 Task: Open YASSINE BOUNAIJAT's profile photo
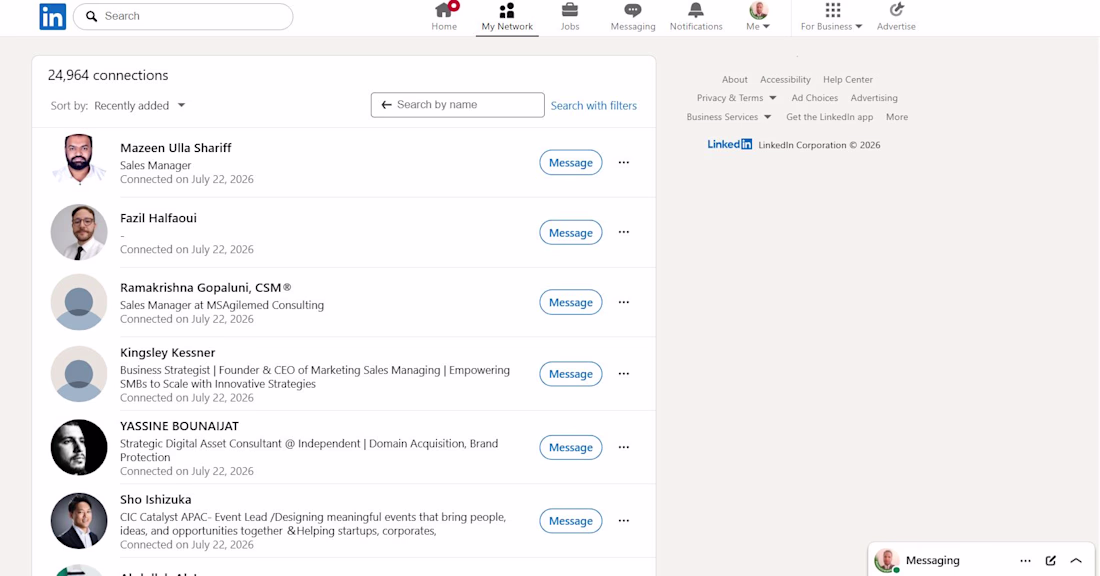tap(79, 448)
